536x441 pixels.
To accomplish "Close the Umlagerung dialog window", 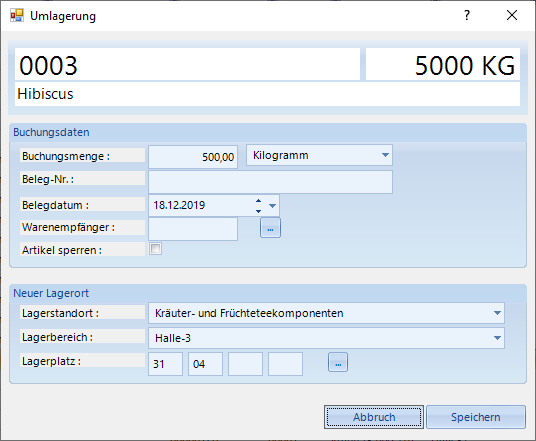I will [512, 15].
